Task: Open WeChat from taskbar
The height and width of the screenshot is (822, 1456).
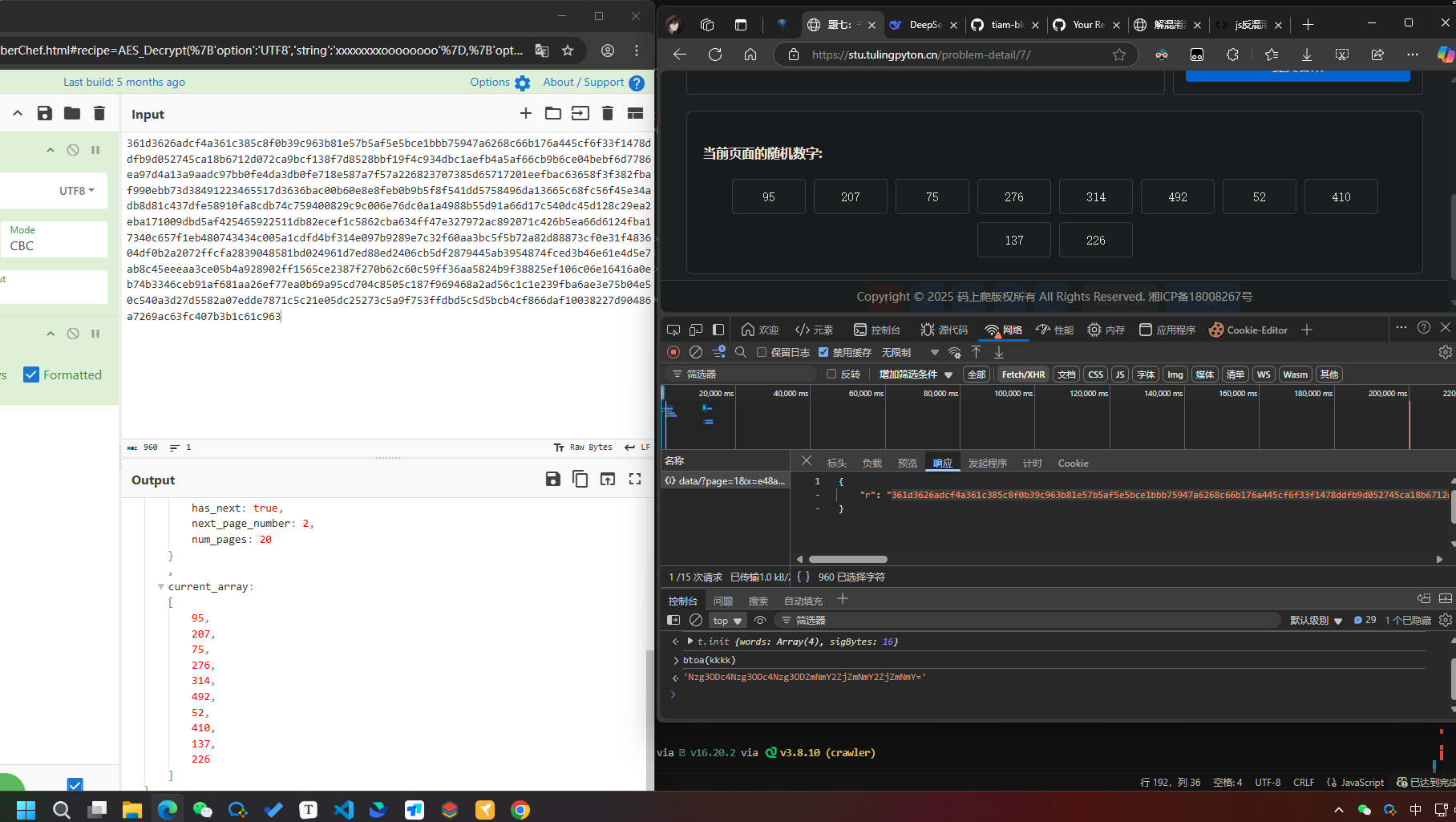Action: pyautogui.click(x=203, y=809)
